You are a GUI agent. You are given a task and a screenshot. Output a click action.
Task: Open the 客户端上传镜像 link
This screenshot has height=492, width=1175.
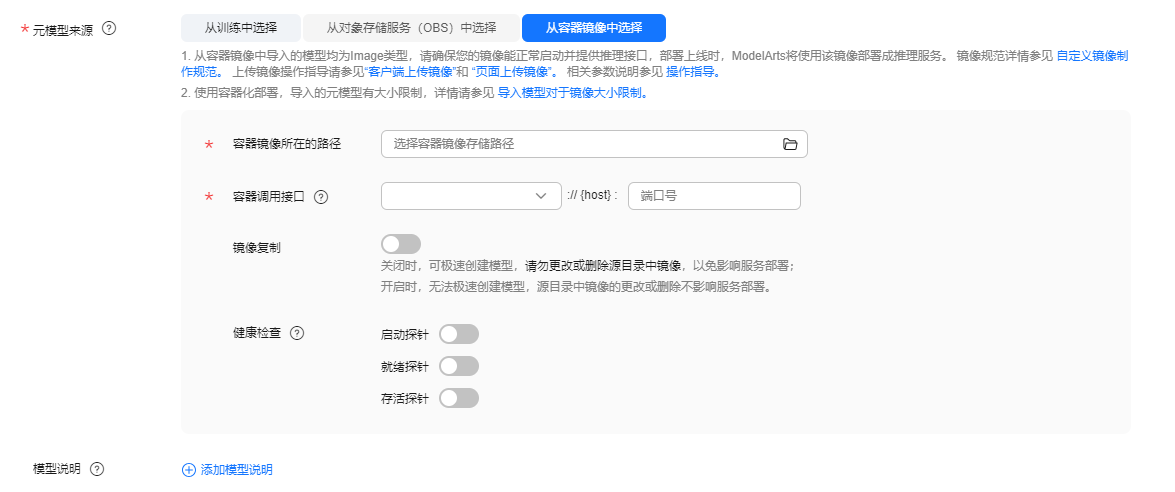[410, 72]
